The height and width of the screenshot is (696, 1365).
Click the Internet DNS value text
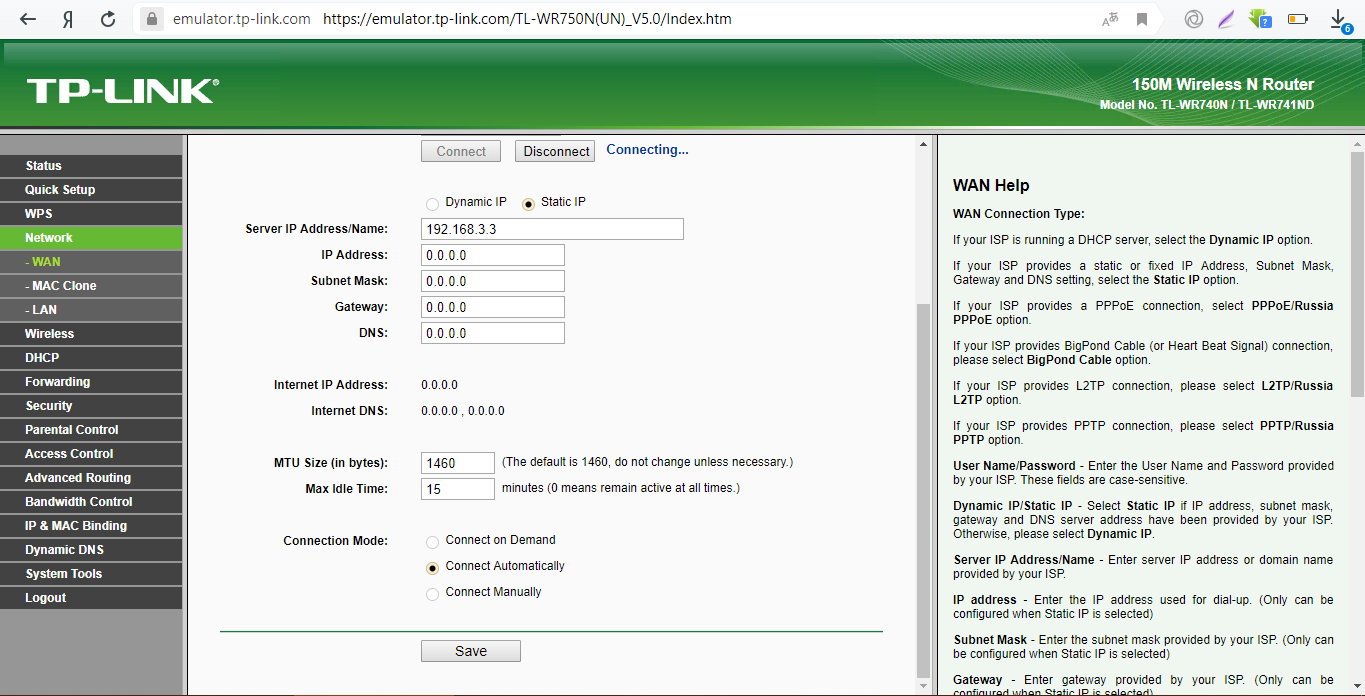click(x=463, y=411)
